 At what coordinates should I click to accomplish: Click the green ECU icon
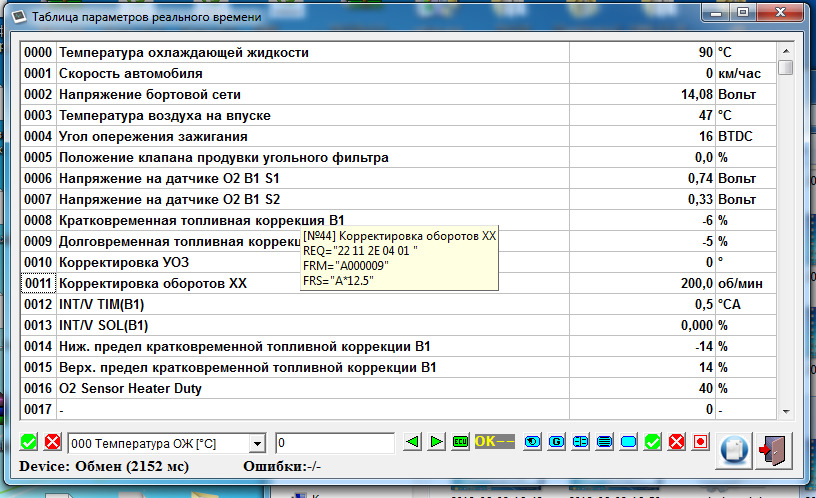(460, 442)
